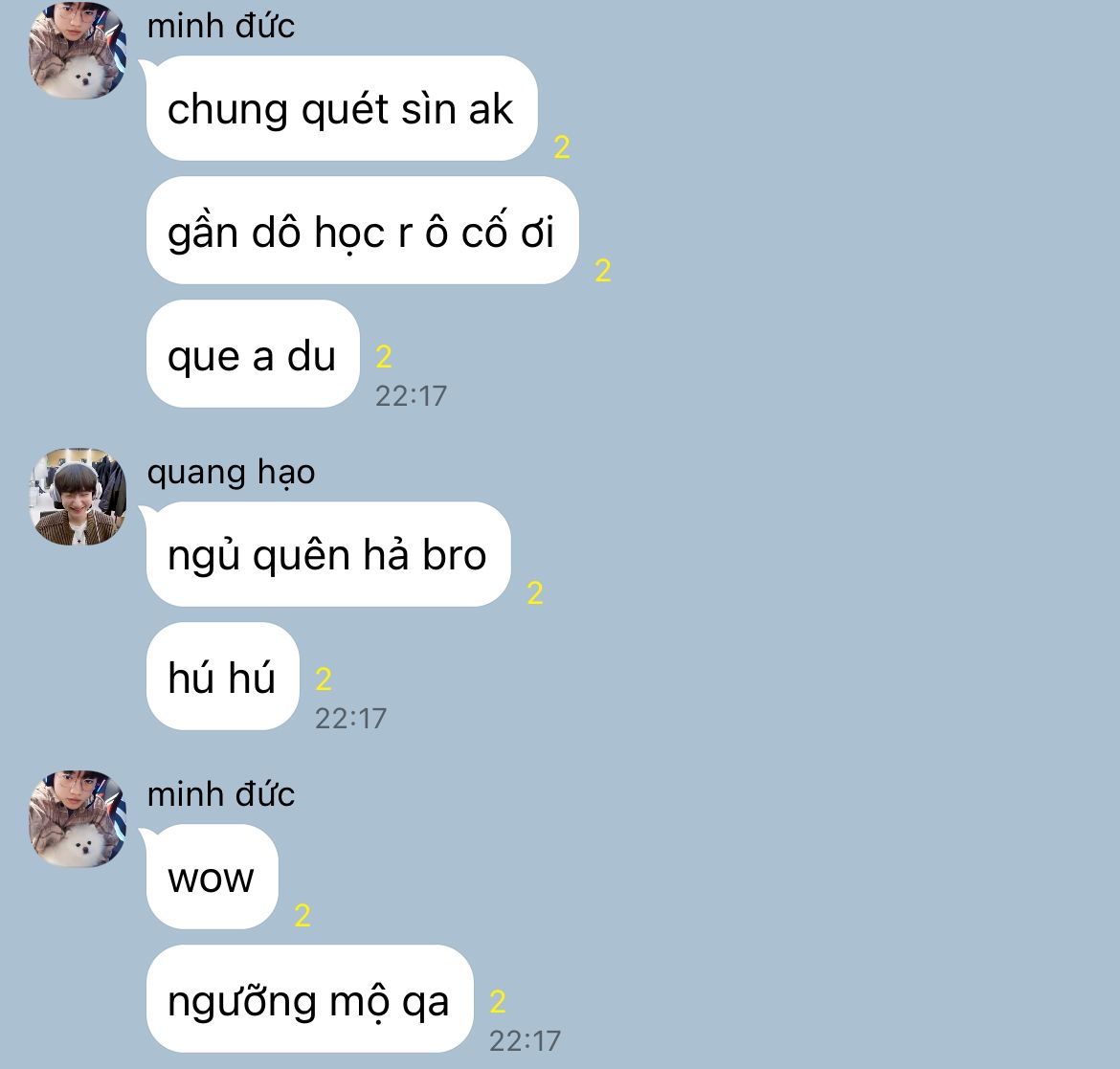Image resolution: width=1120 pixels, height=1069 pixels.
Task: View read count next to 'hú hú'
Action: (x=324, y=679)
